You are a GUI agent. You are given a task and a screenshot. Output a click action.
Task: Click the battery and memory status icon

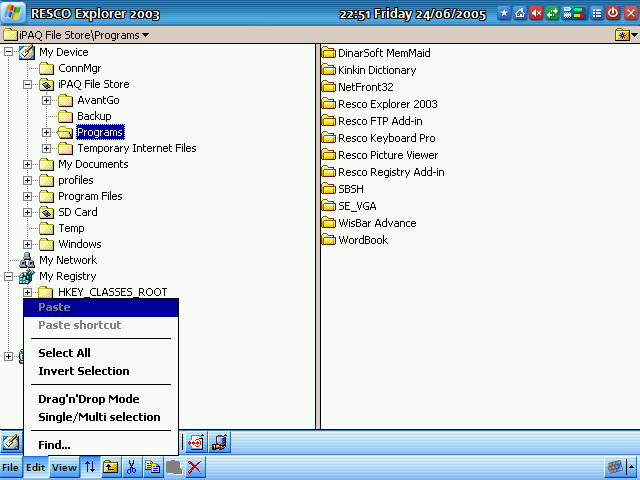coord(573,13)
